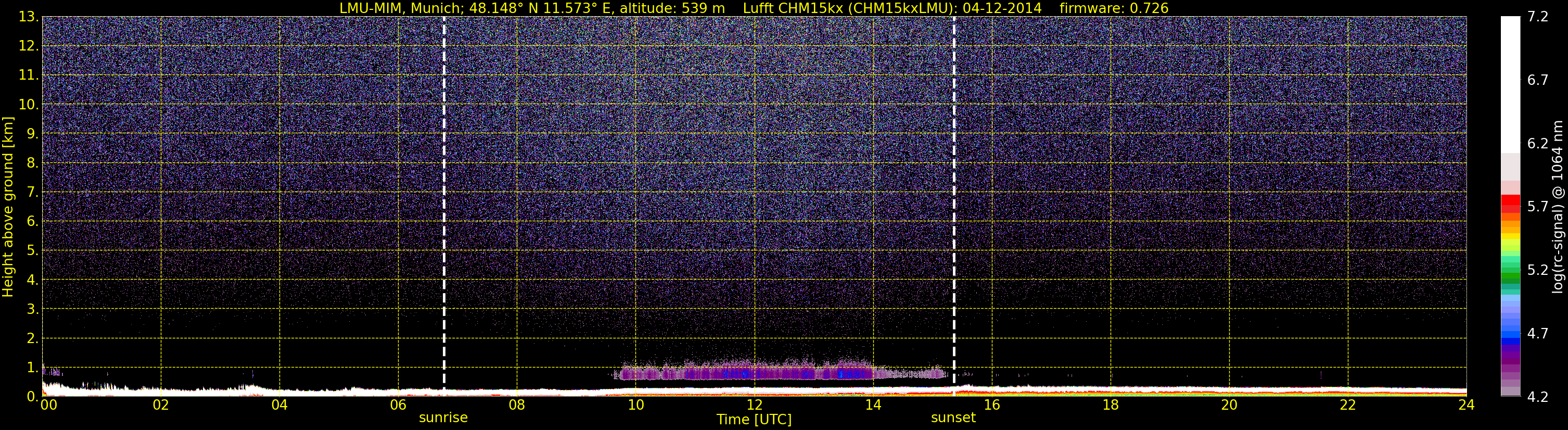The width and height of the screenshot is (1568, 430).
Task: Click the 'log(rc-signal) @ 1064 nm' colorbar label
Action: point(1558,207)
